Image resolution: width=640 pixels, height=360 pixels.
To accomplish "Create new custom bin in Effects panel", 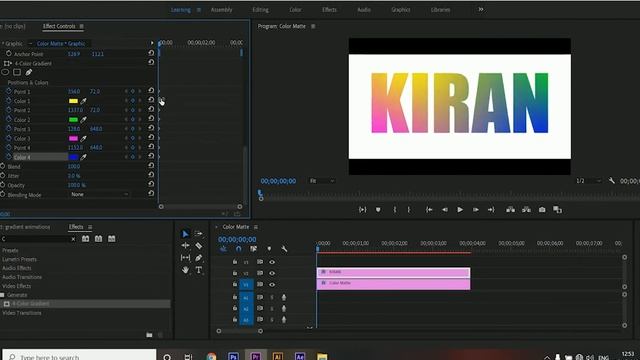I will pyautogui.click(x=149, y=335).
